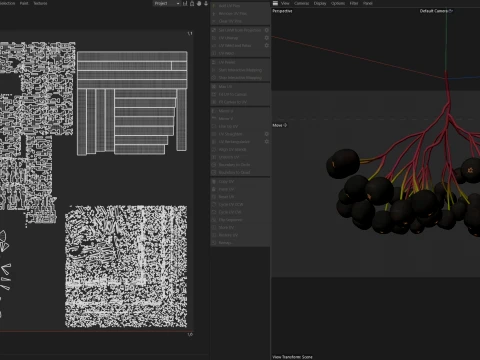480x360 pixels.
Task: Click the Default Camera label
Action: click(436, 11)
